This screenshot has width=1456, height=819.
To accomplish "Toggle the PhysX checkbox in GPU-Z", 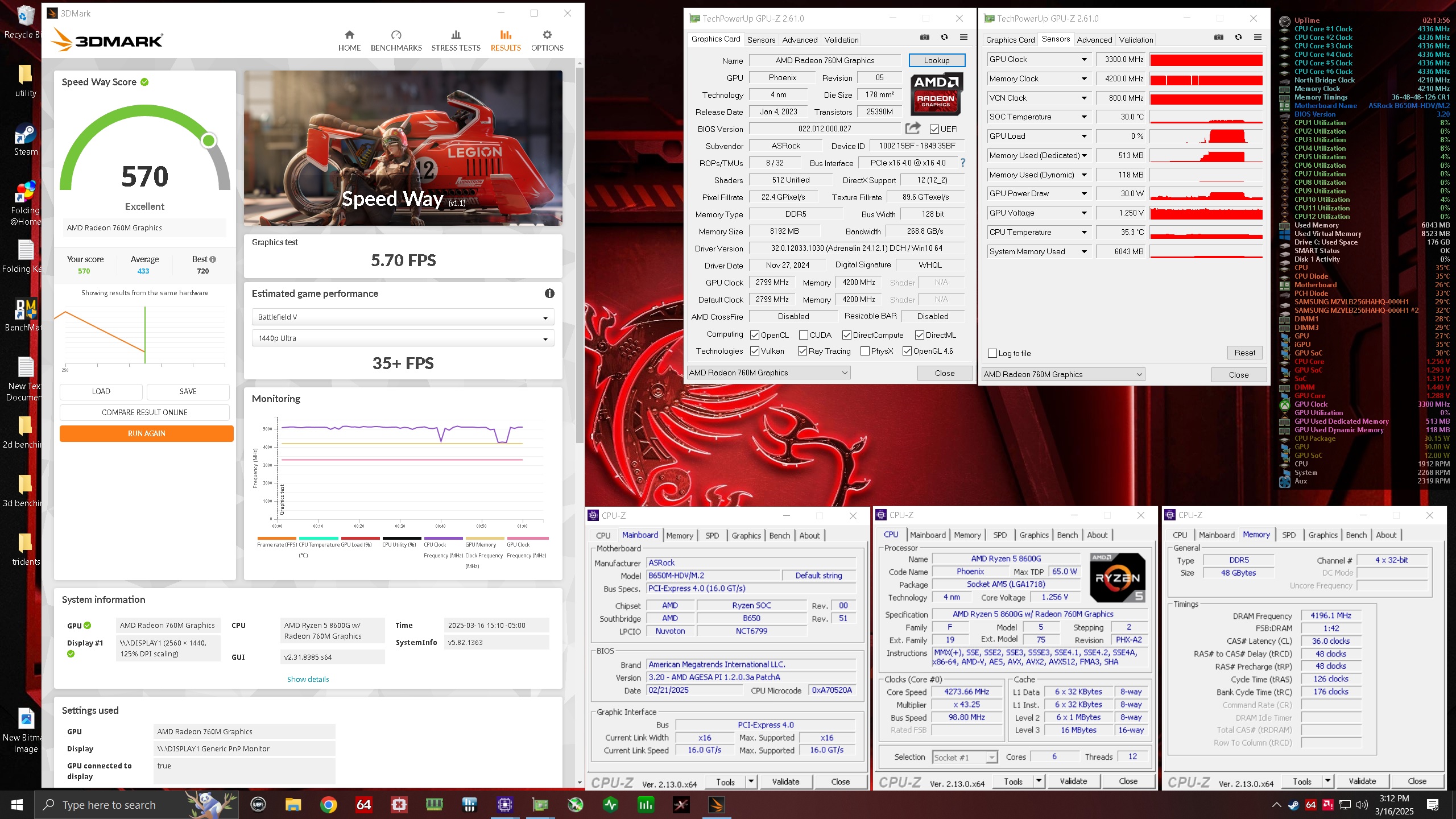I will tap(865, 351).
